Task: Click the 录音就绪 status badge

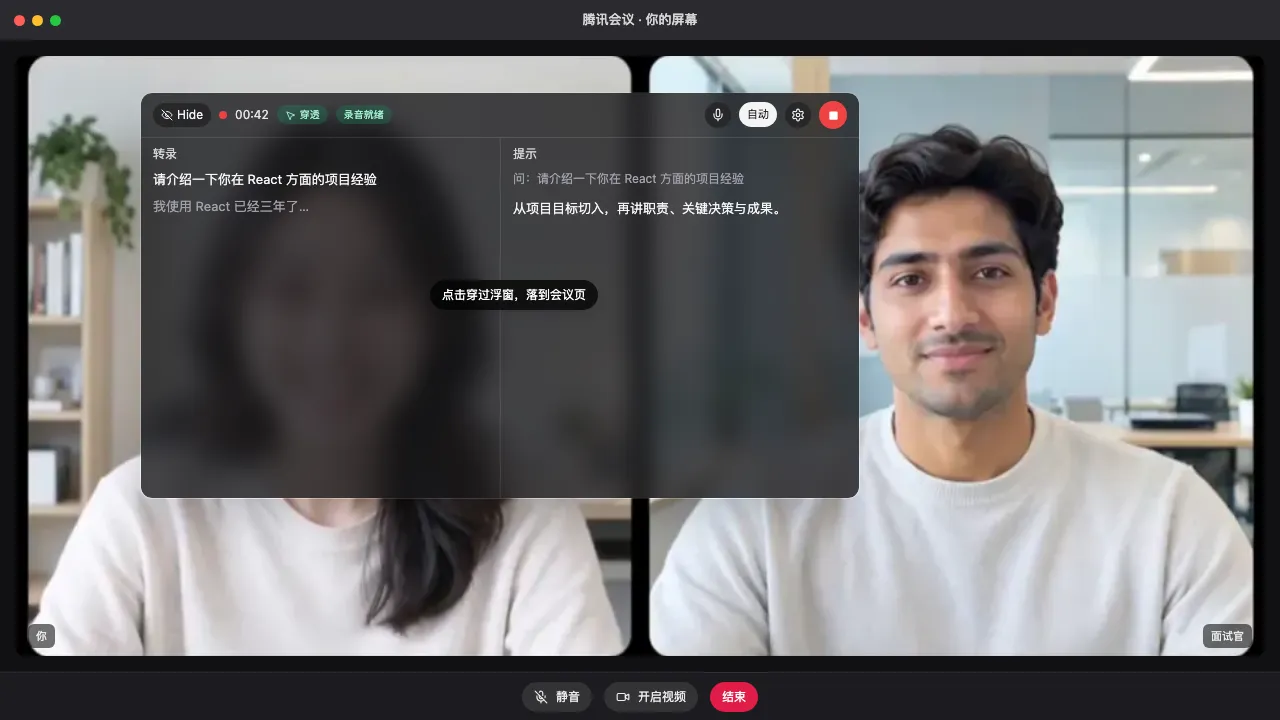Action: [364, 115]
